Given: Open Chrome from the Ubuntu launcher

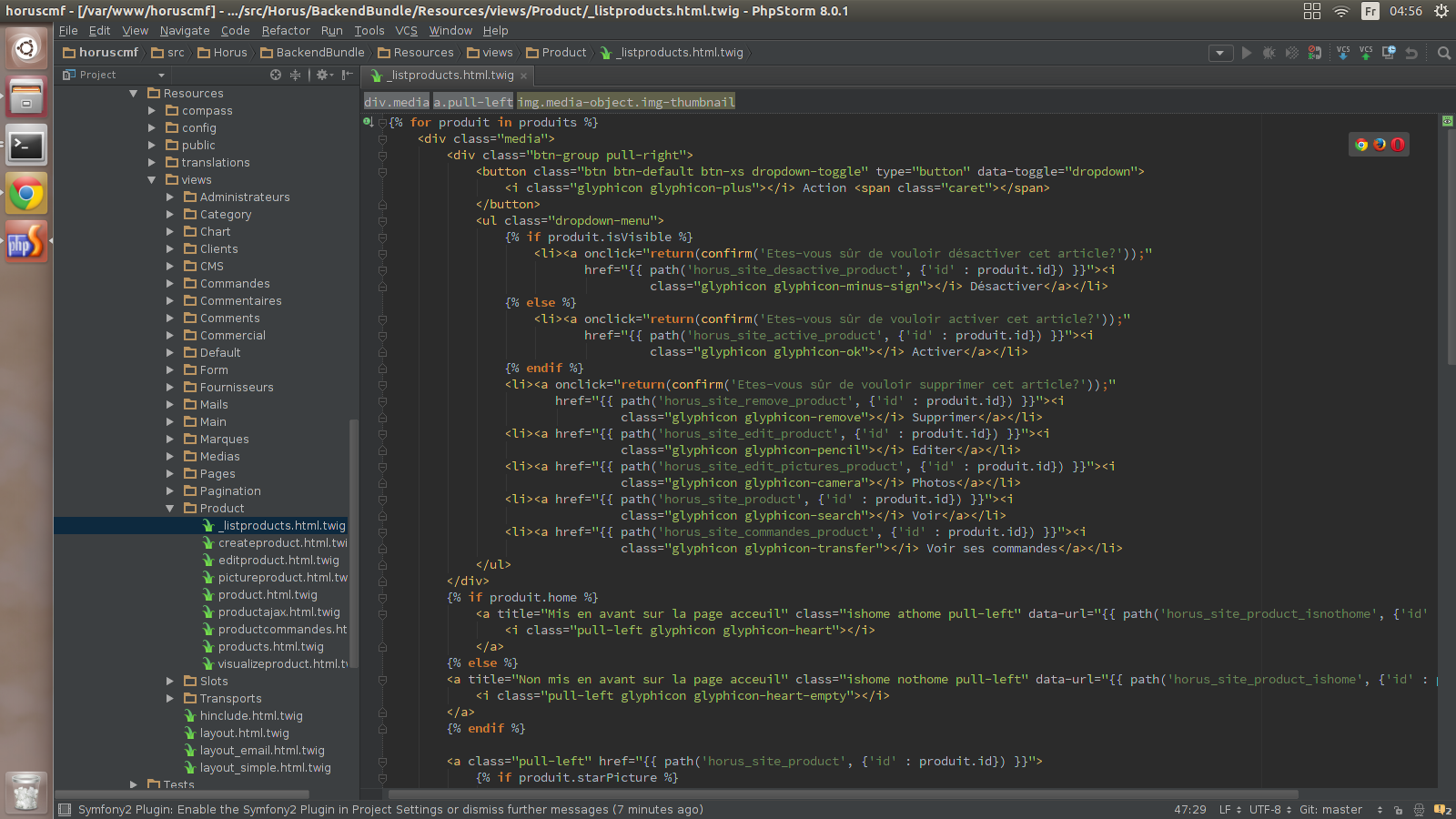Looking at the screenshot, I should [26, 194].
